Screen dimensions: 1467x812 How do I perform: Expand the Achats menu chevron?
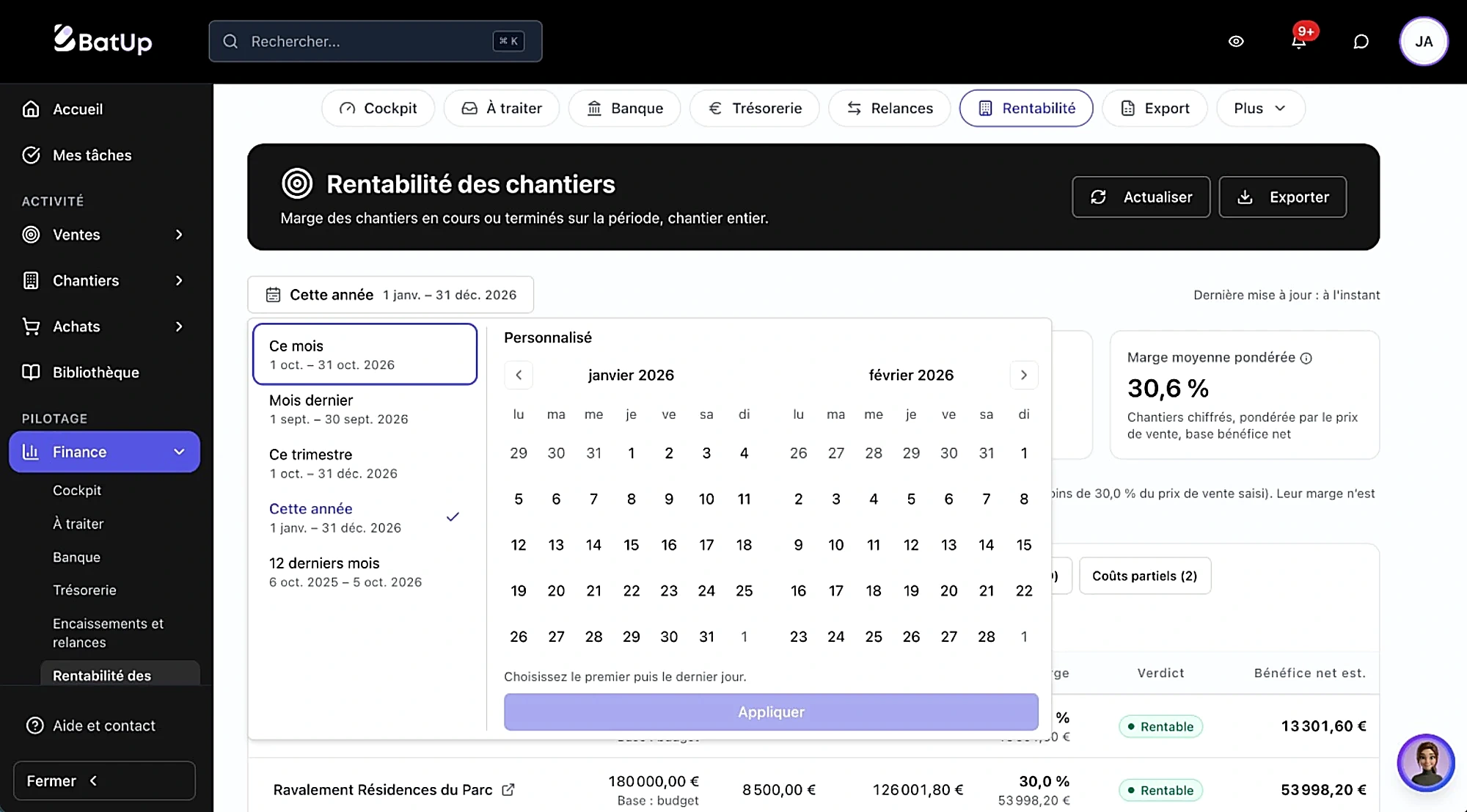[179, 327]
